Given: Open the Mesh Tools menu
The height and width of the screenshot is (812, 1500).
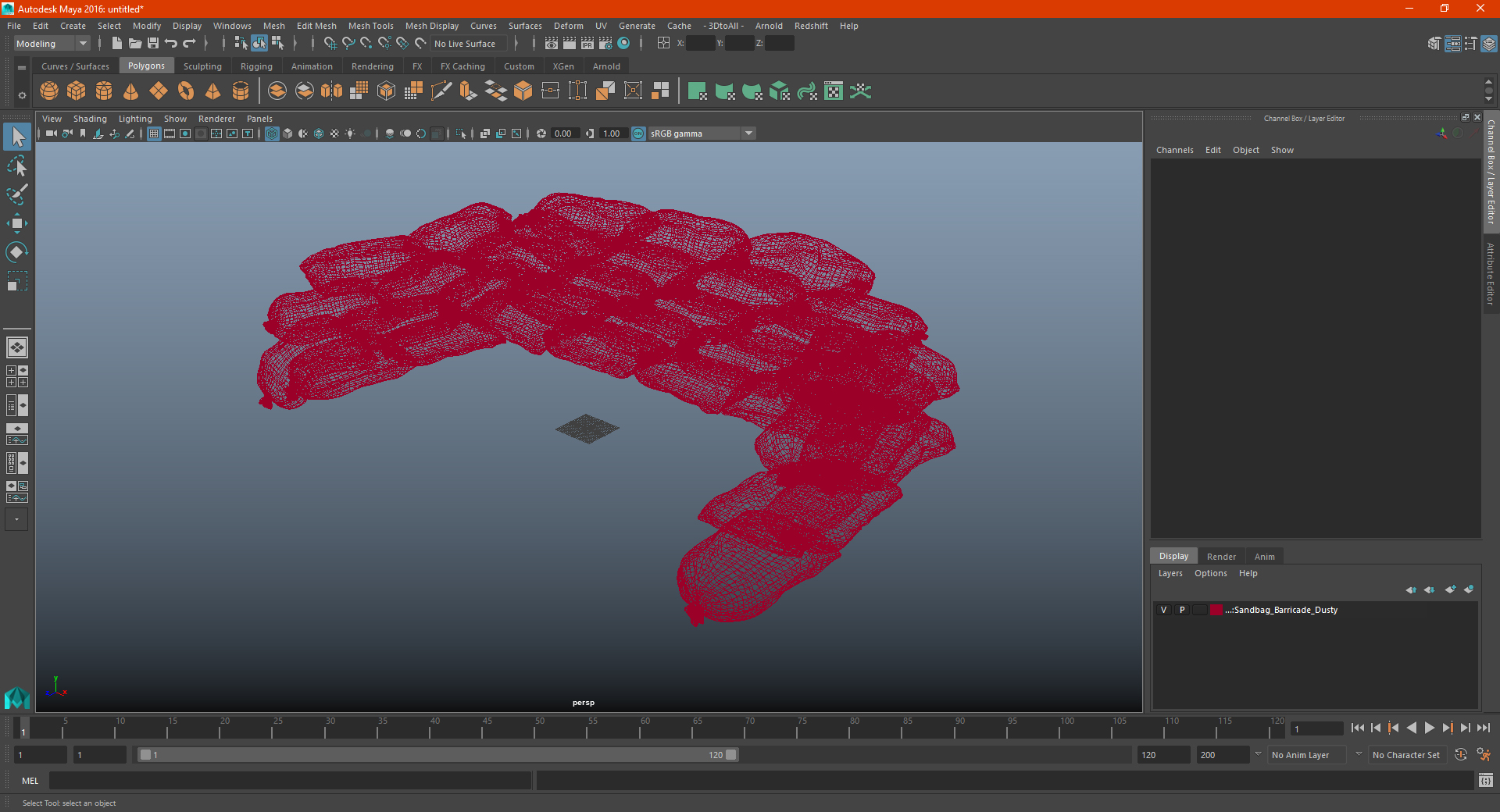Looking at the screenshot, I should coord(371,26).
